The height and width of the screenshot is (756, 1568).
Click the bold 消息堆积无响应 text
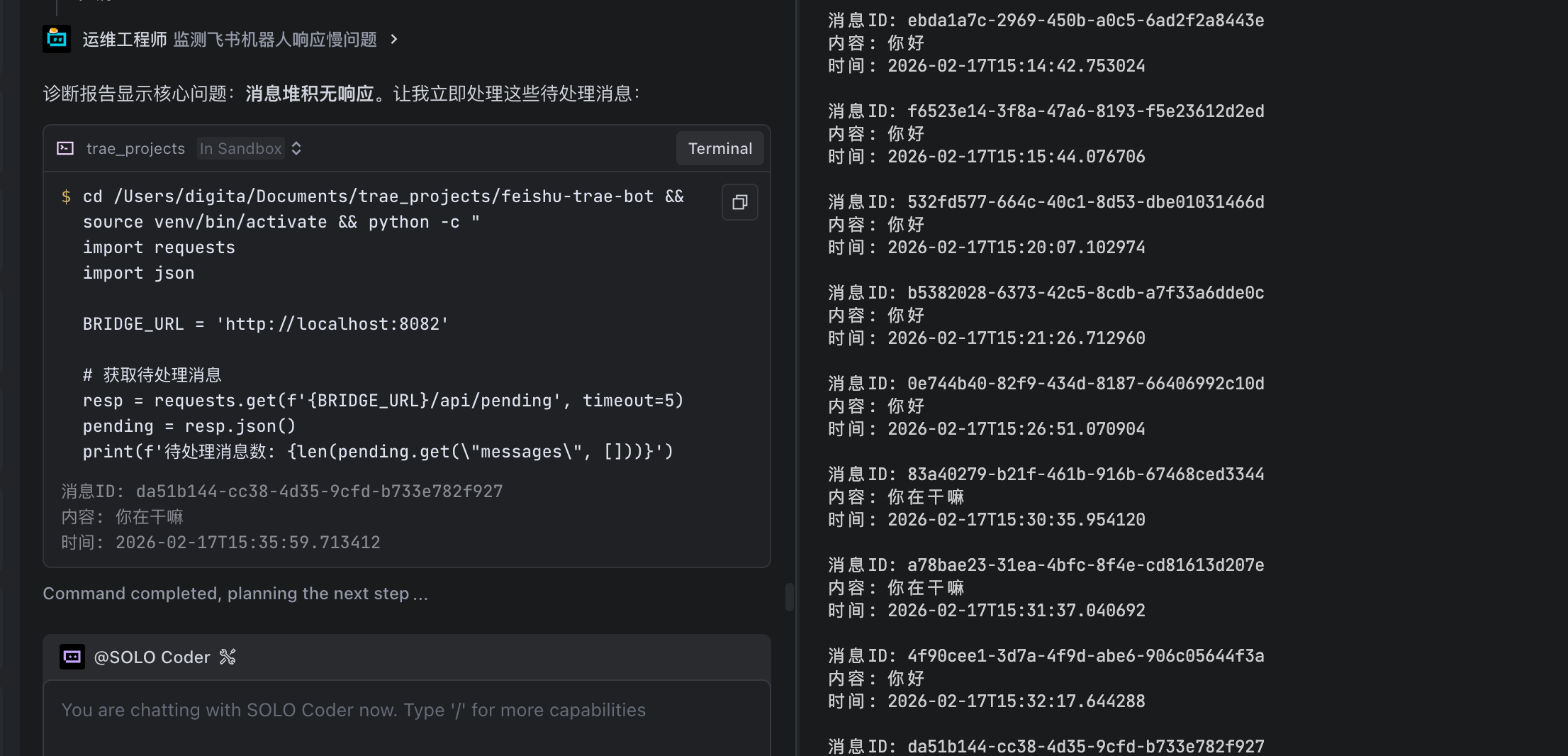click(x=310, y=94)
